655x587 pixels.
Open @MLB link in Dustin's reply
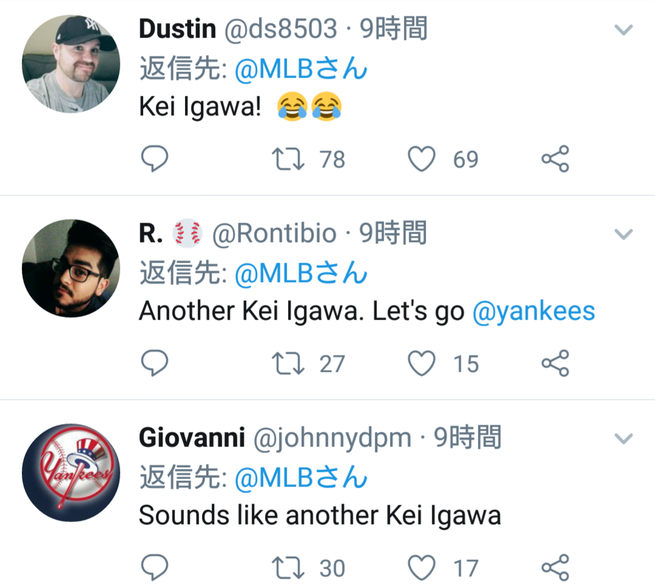tap(301, 69)
